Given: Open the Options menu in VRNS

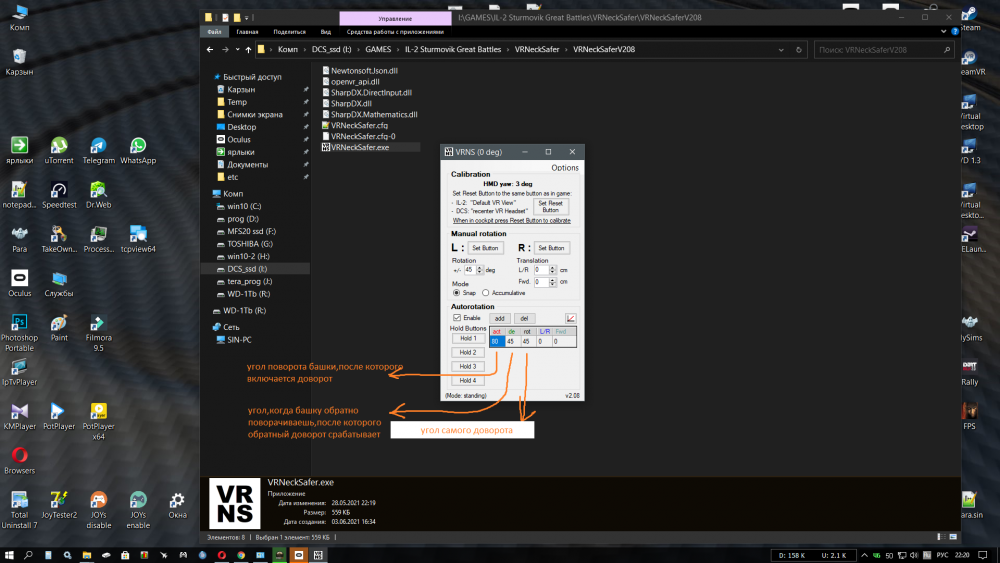Looking at the screenshot, I should 564,168.
